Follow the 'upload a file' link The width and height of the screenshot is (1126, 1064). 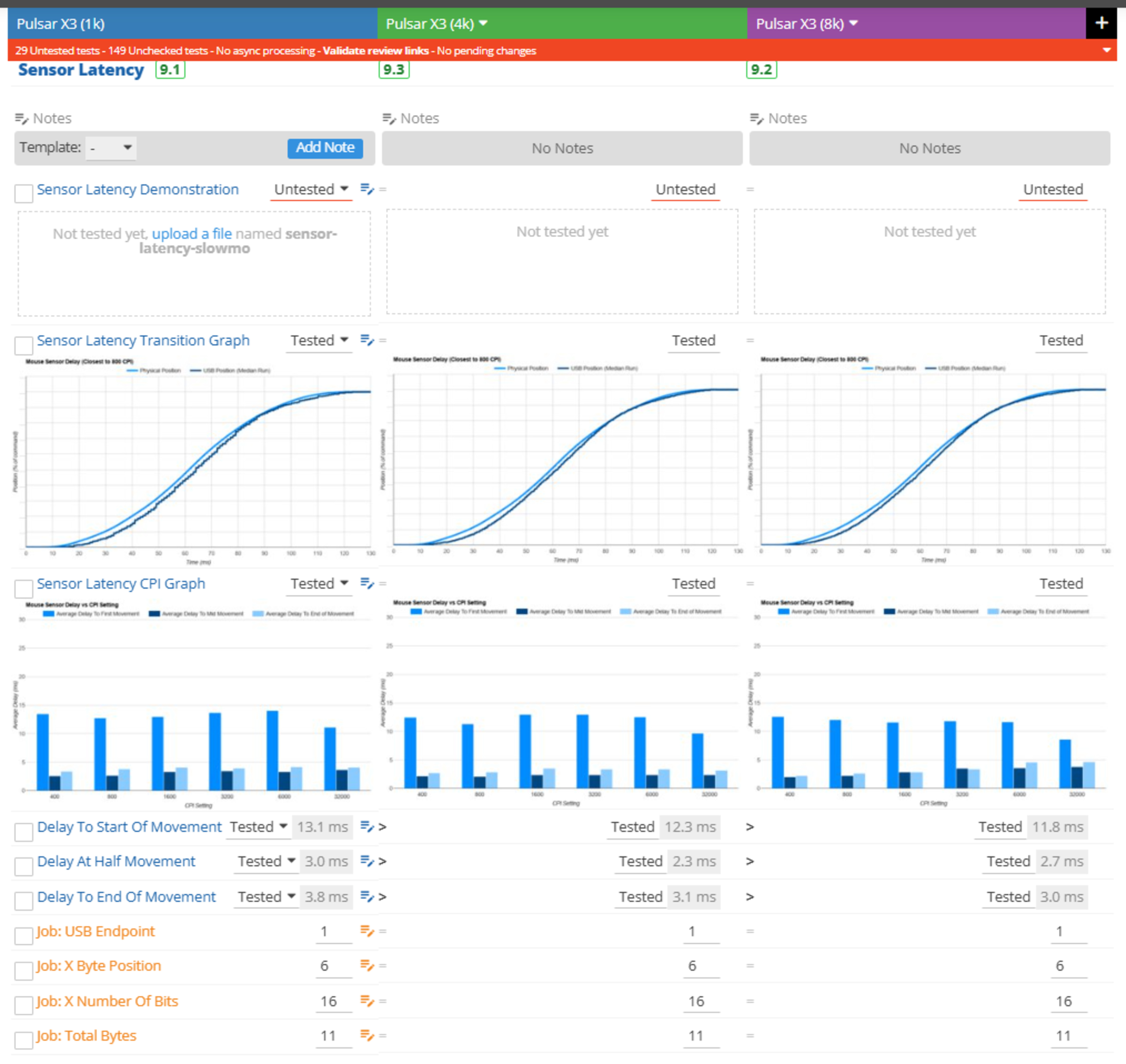click(192, 234)
